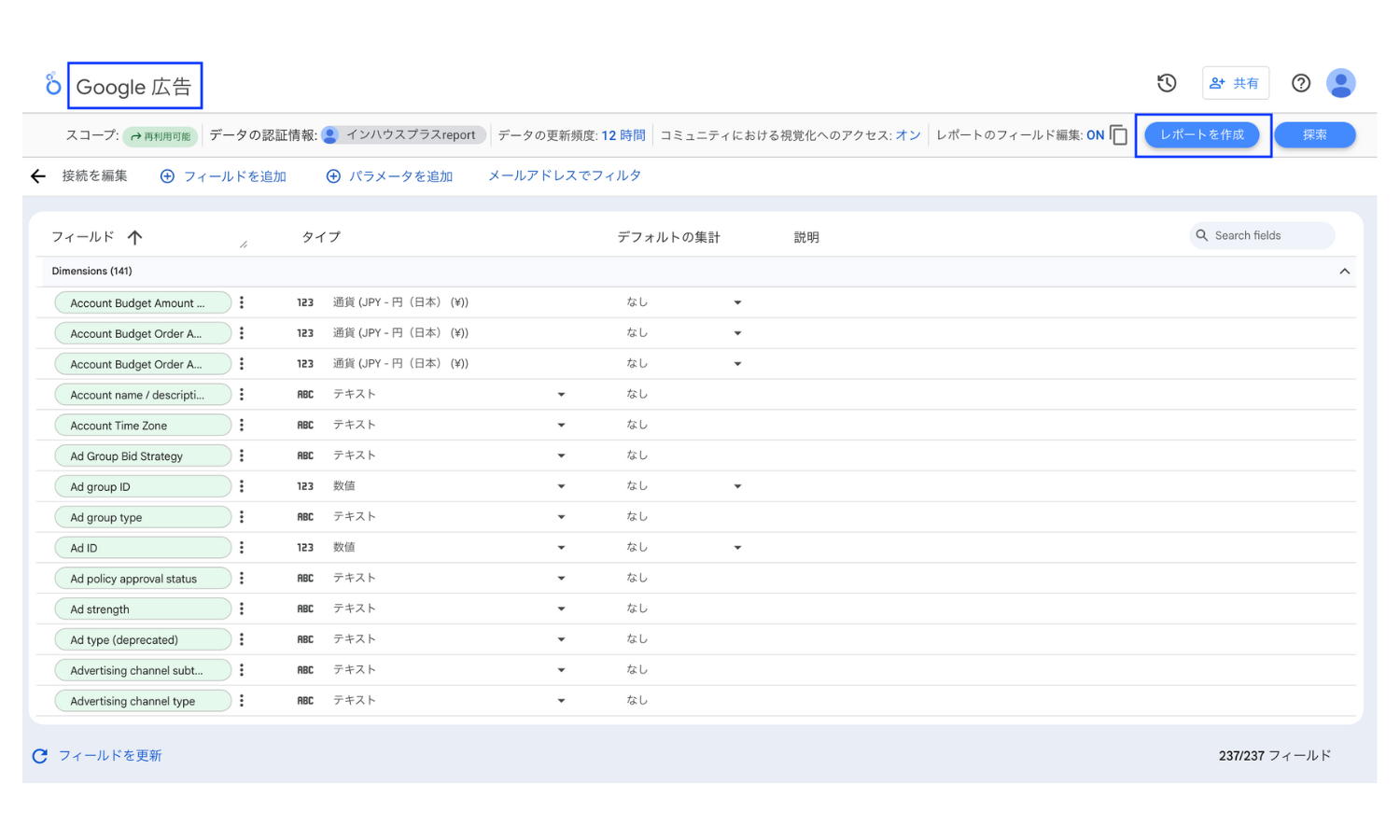Screen dimensions: 1400x840
Task: Open the aggregation dropdown for Account Budget Amount
Action: click(x=737, y=301)
